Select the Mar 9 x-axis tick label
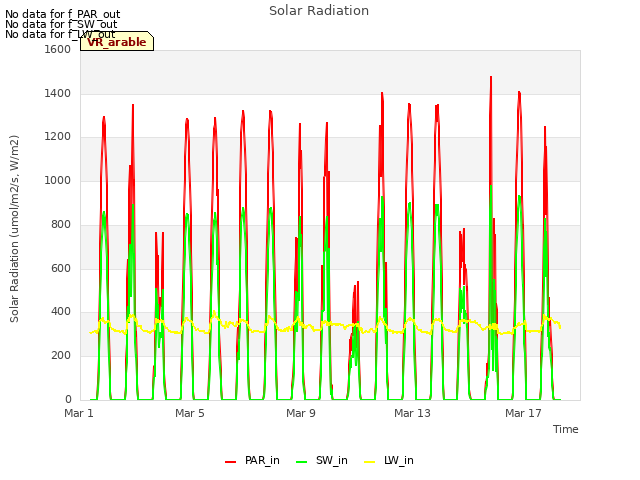Viewport: 640px width, 480px height. [301, 413]
